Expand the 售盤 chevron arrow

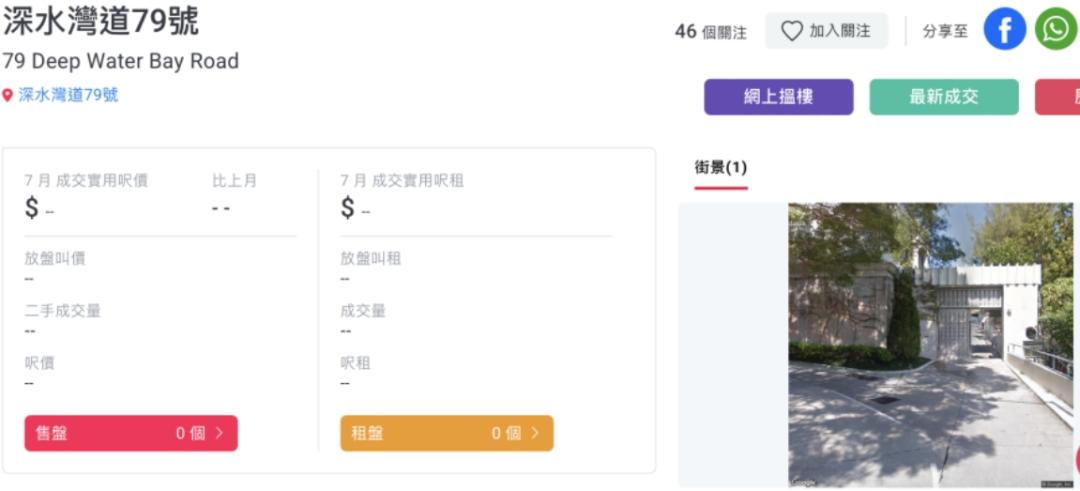[x=219, y=433]
